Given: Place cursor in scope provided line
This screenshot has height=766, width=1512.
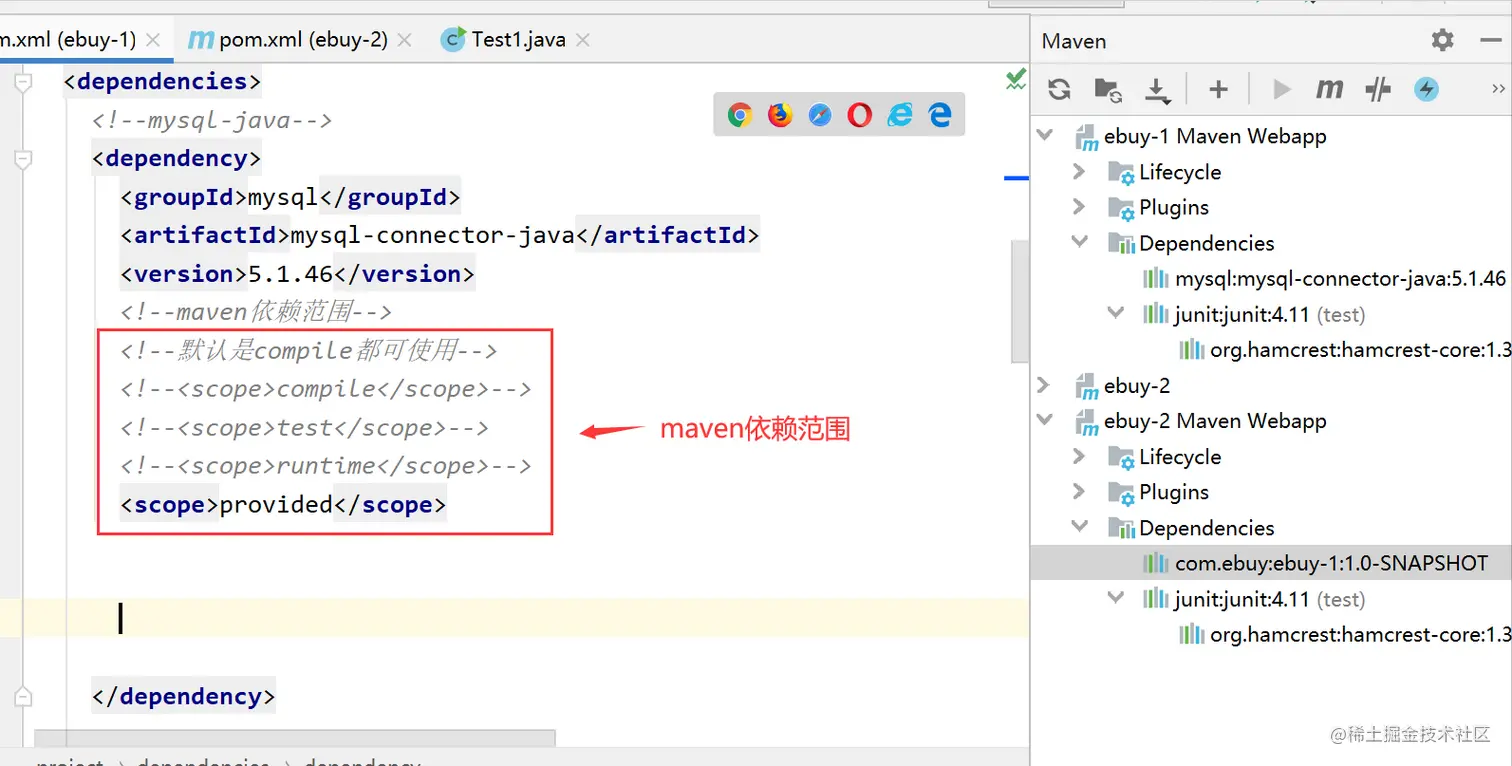Looking at the screenshot, I should tap(283, 505).
